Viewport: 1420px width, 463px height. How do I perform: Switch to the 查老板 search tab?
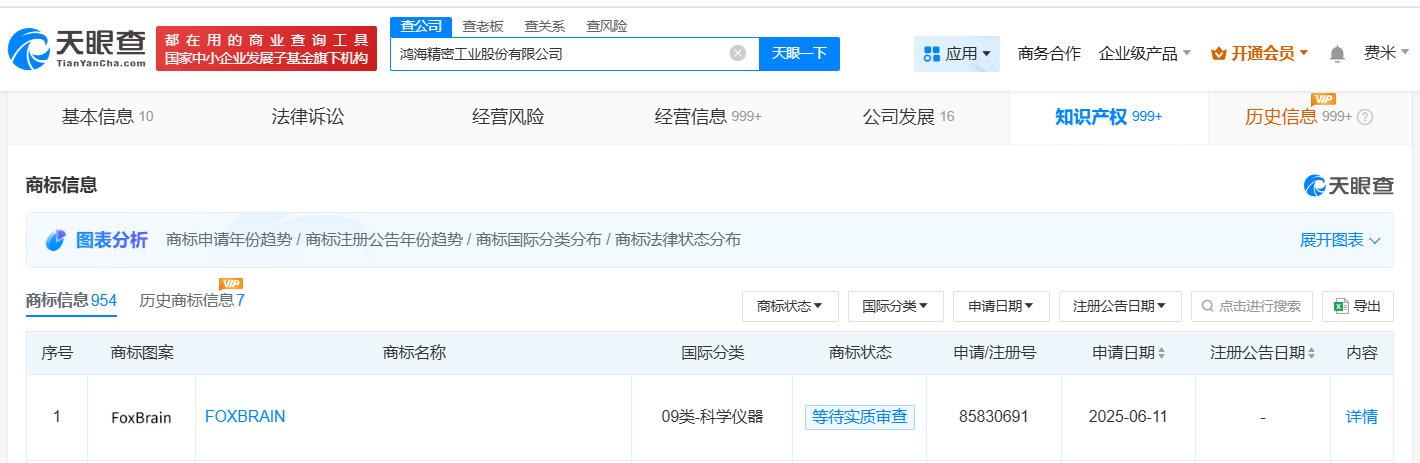pyautogui.click(x=483, y=26)
